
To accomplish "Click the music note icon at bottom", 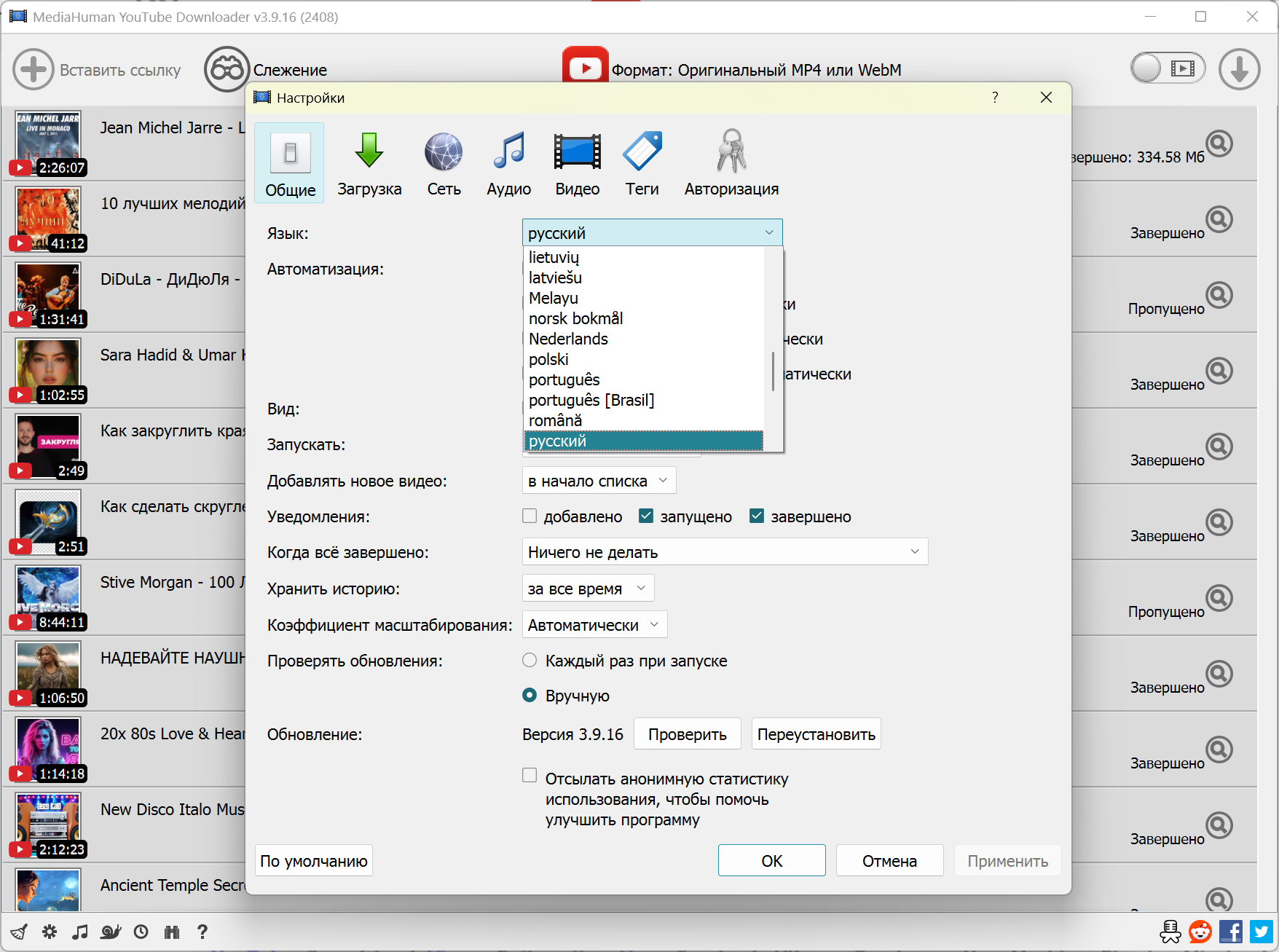I will click(80, 932).
